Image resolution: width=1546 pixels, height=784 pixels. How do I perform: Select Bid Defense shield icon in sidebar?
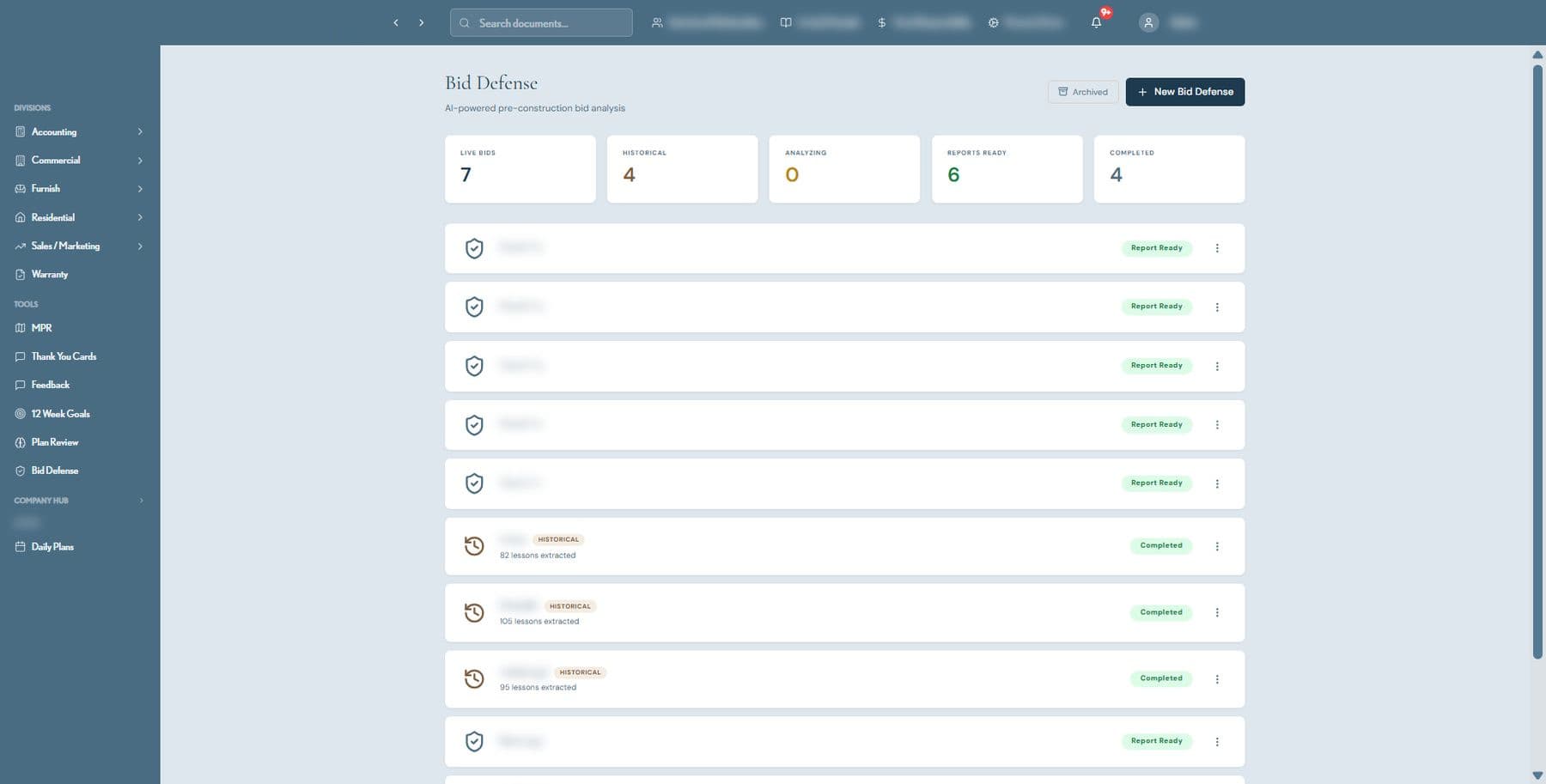(21, 471)
